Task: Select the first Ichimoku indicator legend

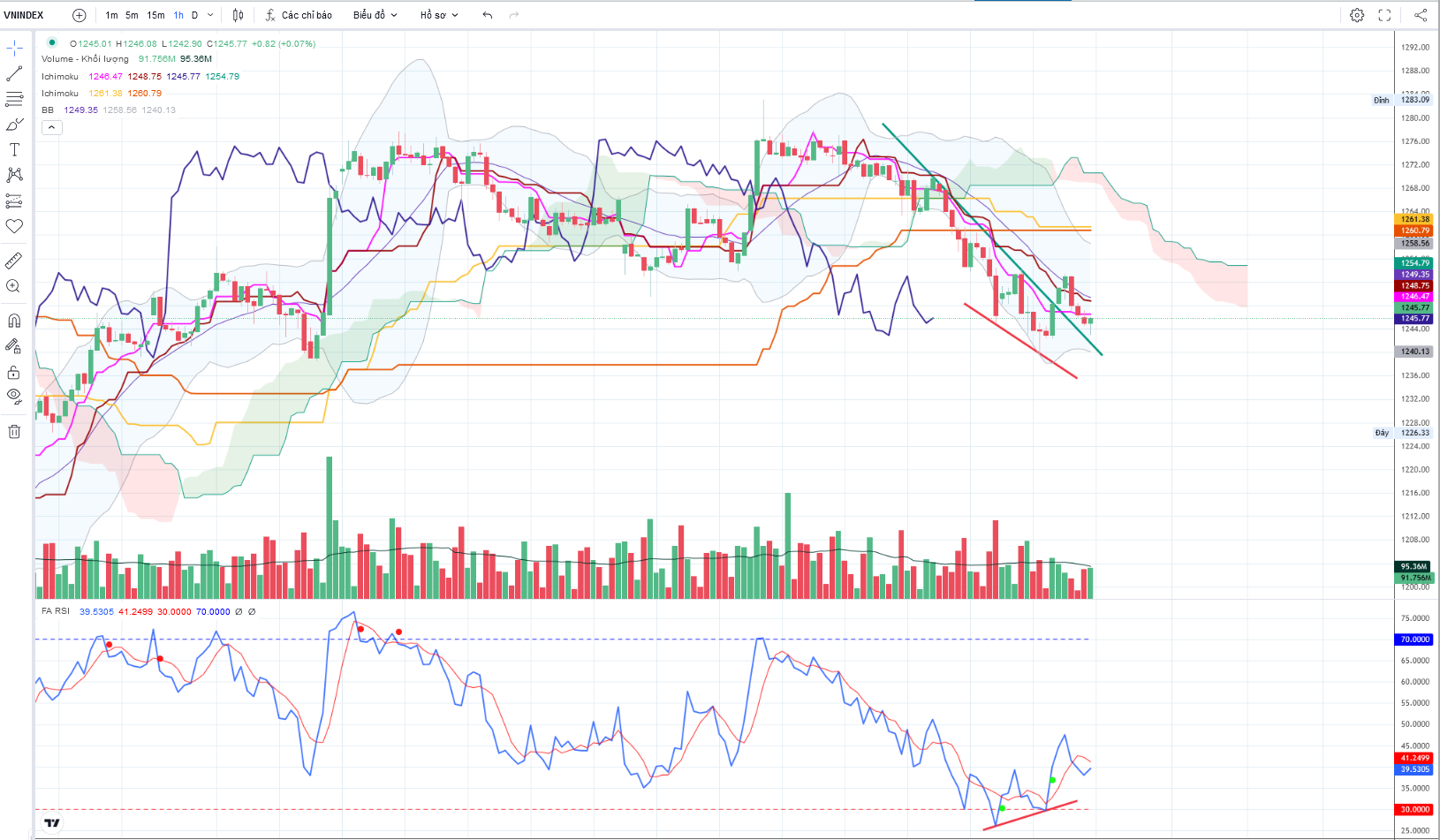Action: pyautogui.click(x=60, y=77)
